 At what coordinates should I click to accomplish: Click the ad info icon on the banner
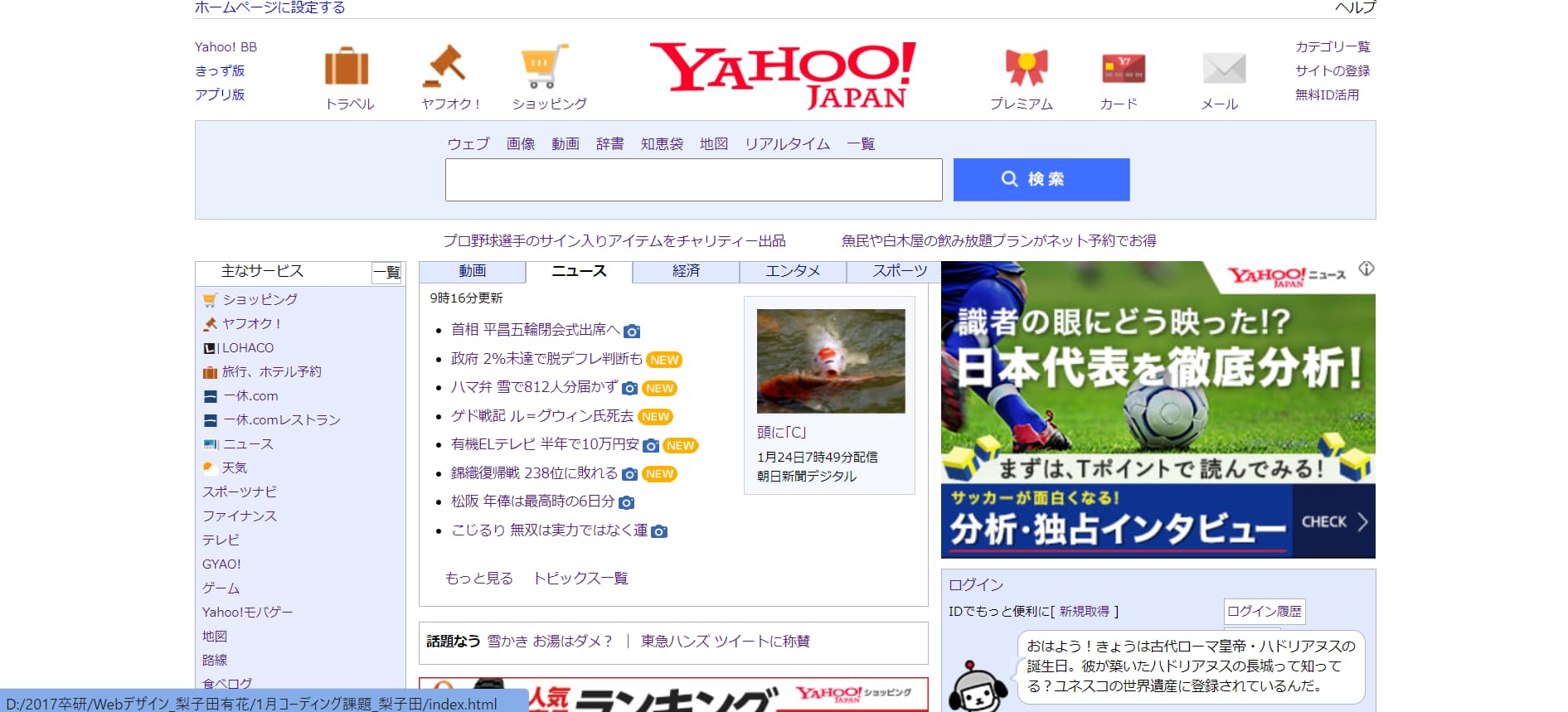coord(1367,269)
